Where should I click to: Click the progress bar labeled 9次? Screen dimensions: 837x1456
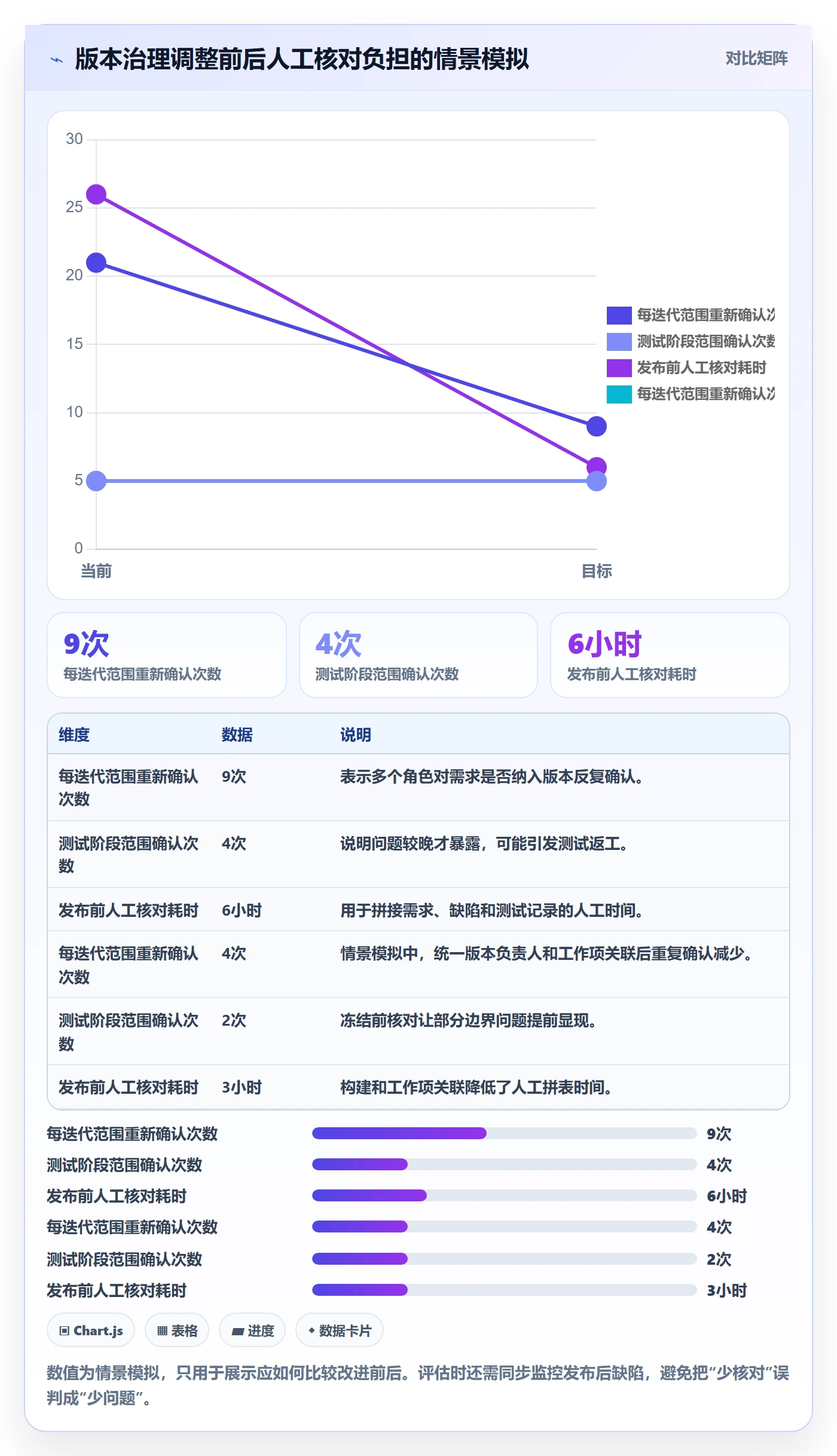(505, 1133)
